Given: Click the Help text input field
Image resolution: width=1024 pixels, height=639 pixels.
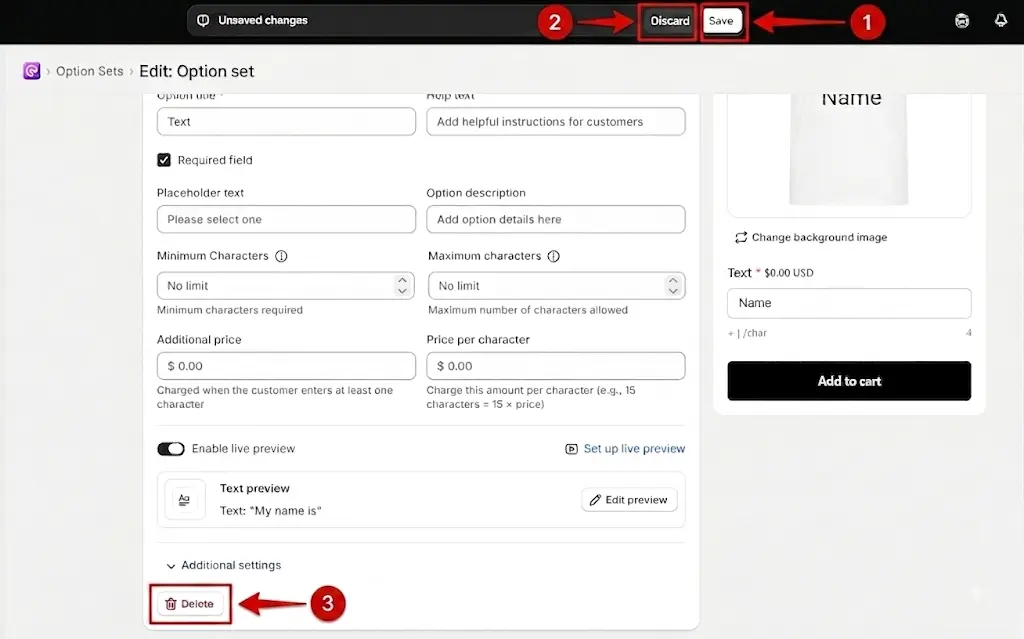Looking at the screenshot, I should pos(556,122).
